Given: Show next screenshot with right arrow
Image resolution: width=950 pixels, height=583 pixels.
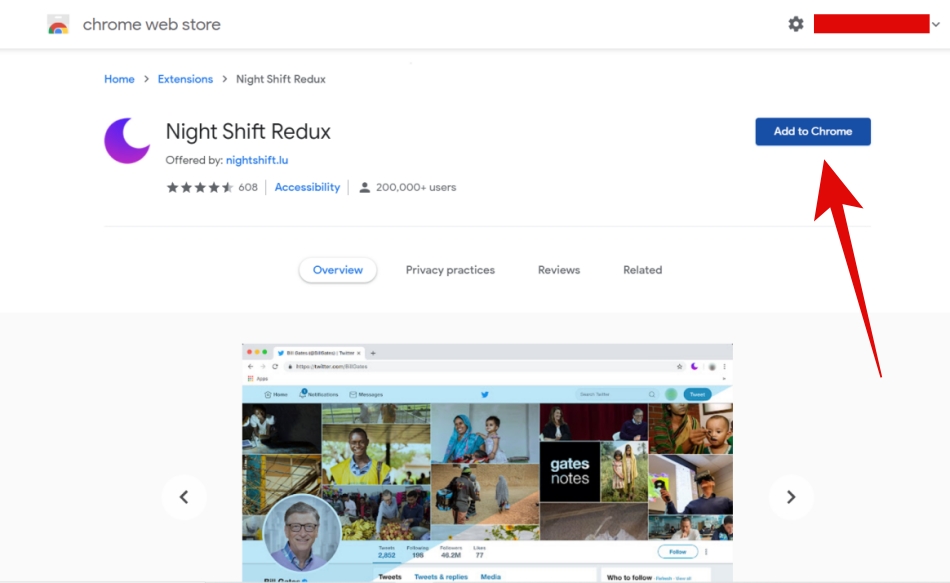Looking at the screenshot, I should 791,497.
